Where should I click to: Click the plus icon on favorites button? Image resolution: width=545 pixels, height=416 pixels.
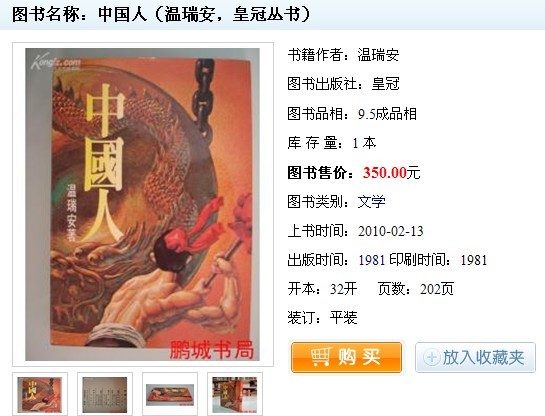pyautogui.click(x=432, y=357)
